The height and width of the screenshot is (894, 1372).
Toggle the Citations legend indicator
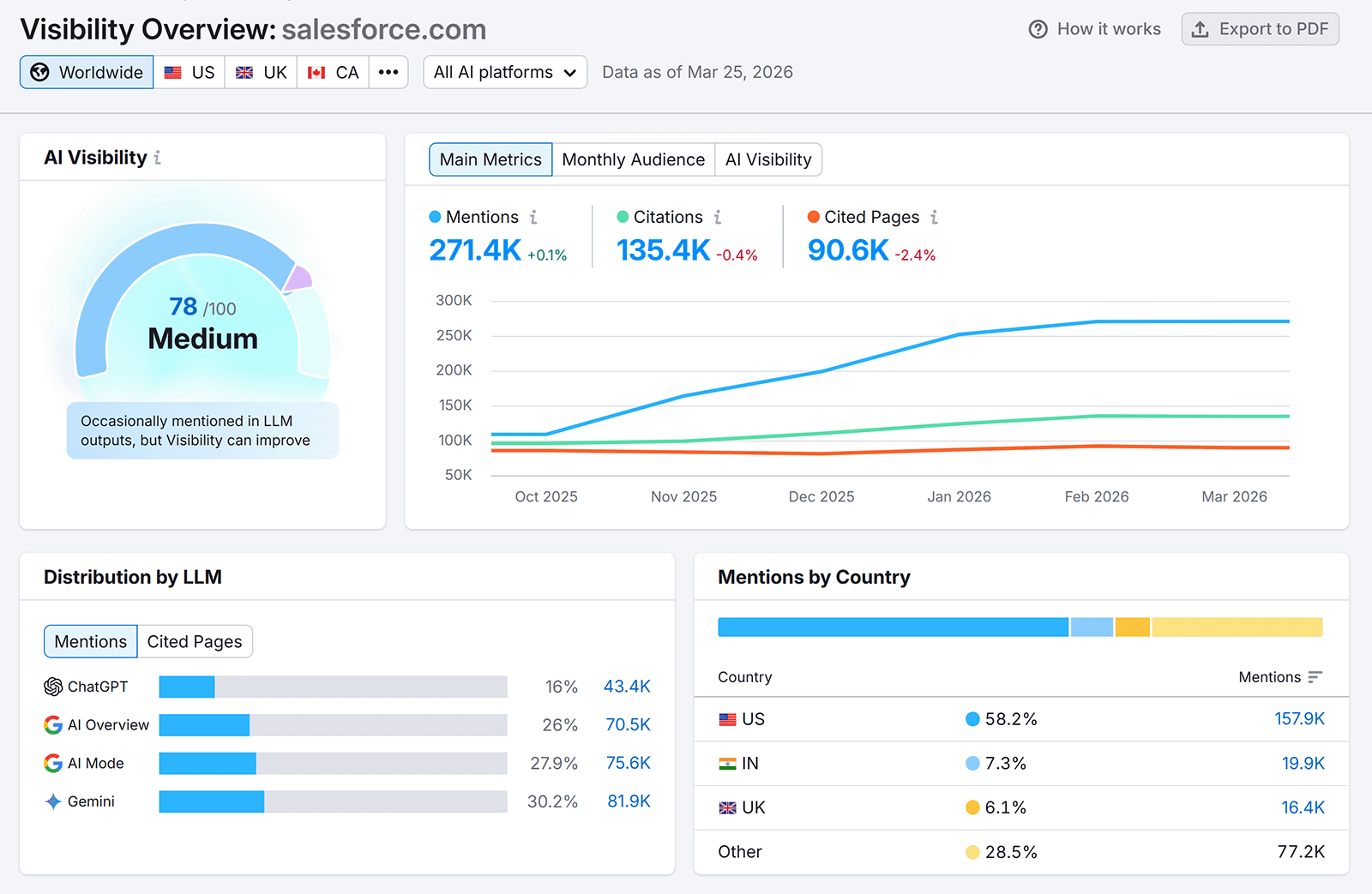(622, 217)
